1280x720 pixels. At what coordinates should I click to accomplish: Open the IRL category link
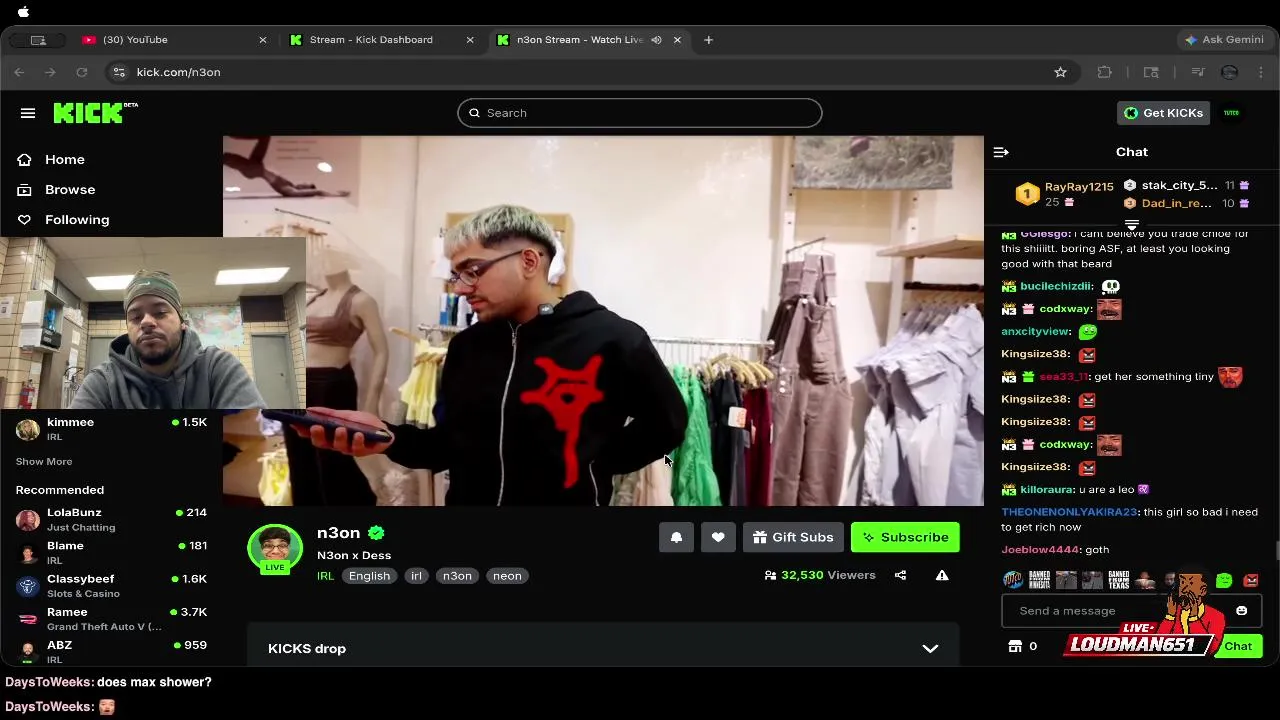point(325,576)
